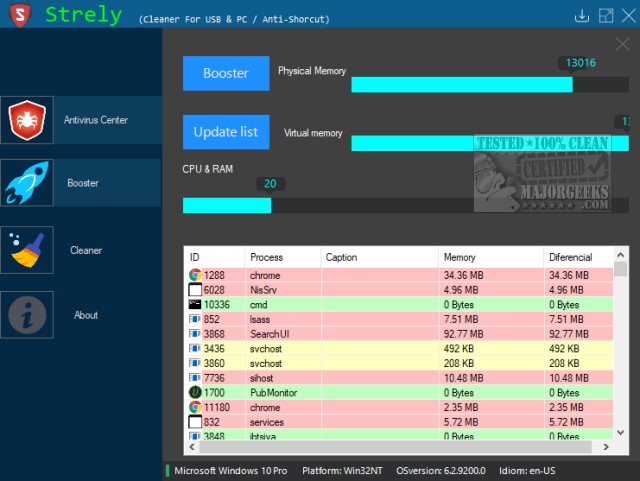Select the NisSrv process name
Image resolution: width=640 pixels, height=481 pixels.
click(263, 290)
